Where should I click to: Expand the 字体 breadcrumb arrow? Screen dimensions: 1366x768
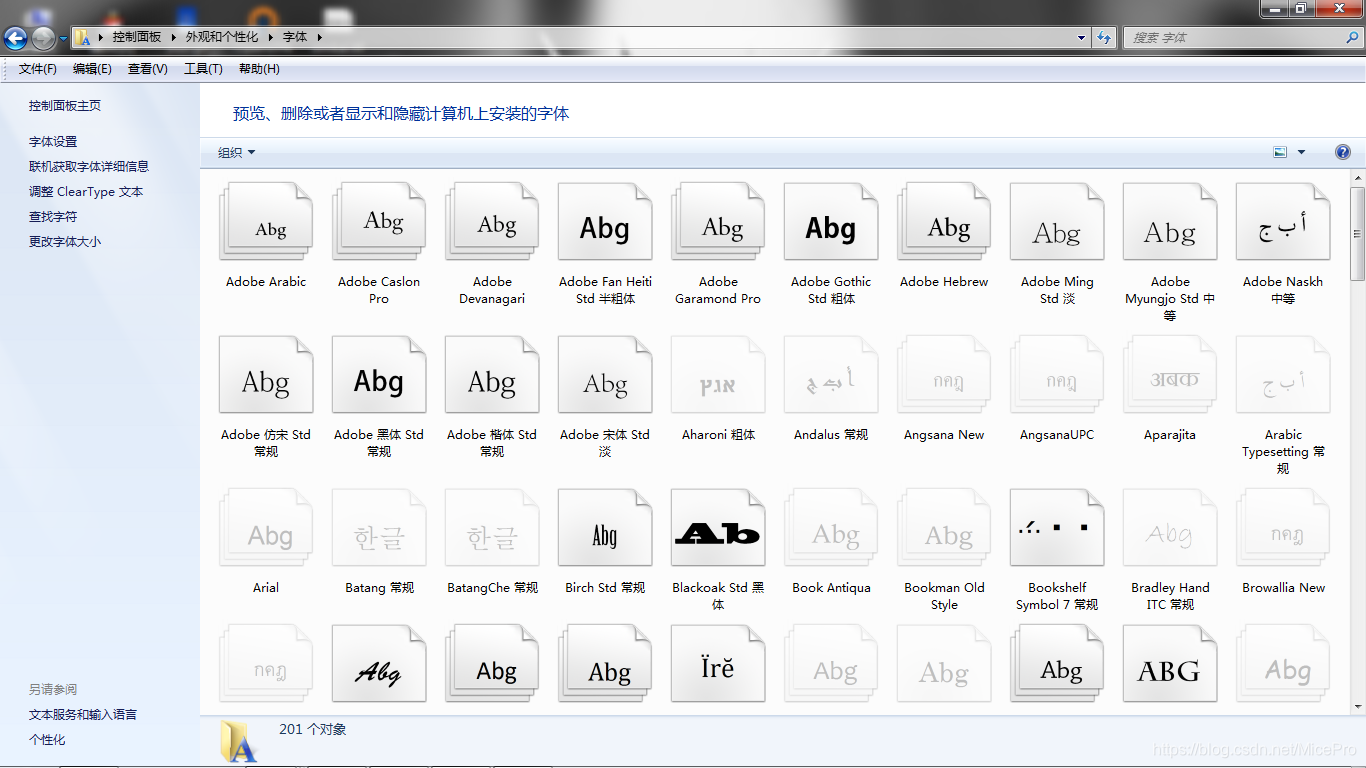[x=319, y=37]
